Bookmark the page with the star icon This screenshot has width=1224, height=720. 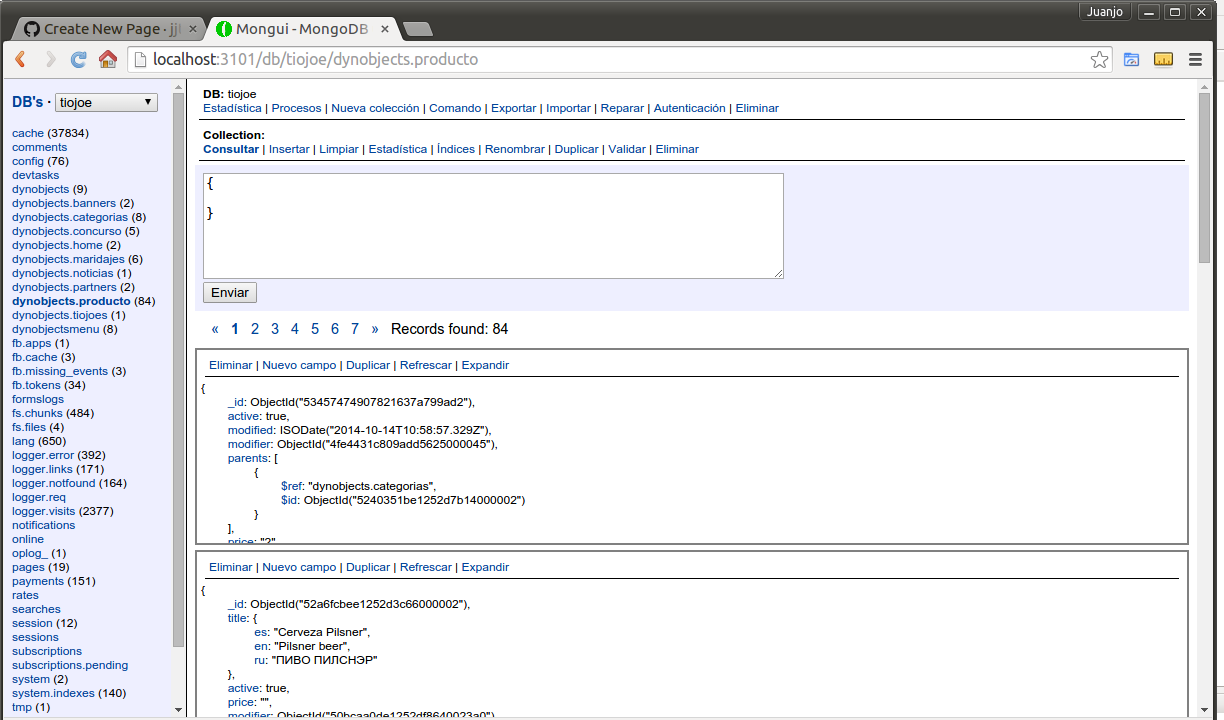coord(1099,60)
